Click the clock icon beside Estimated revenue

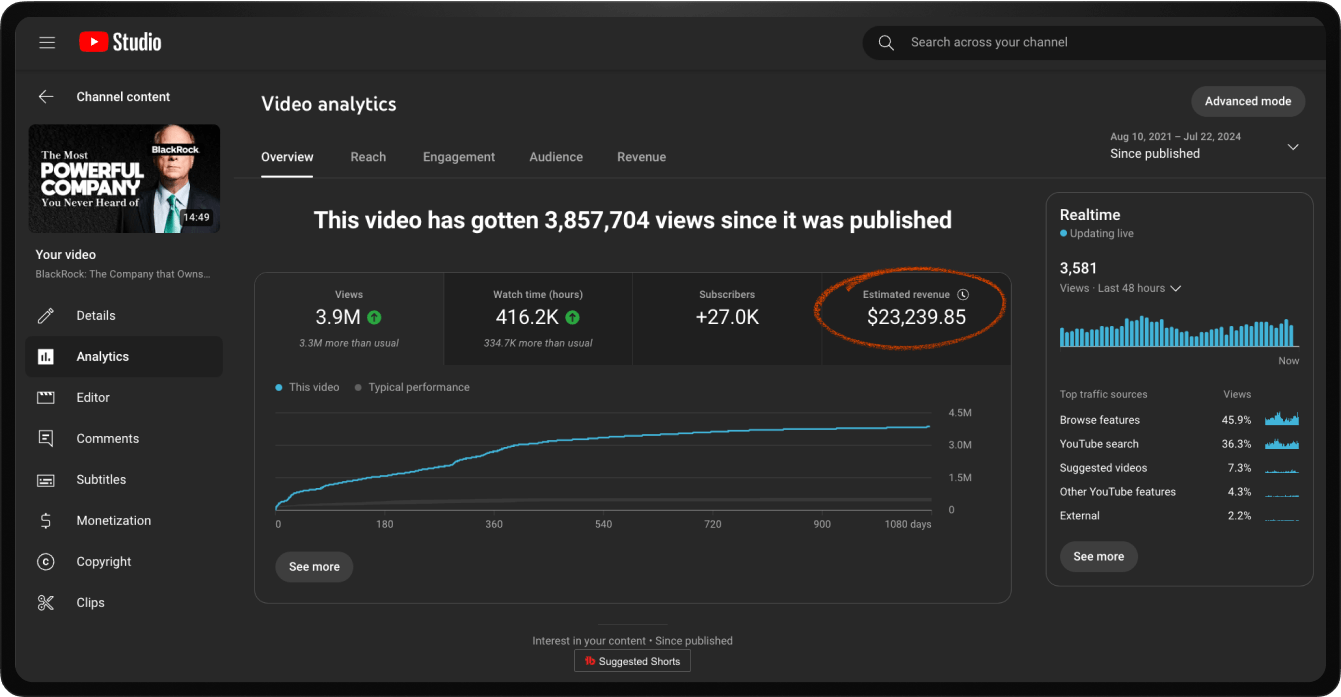[963, 295]
